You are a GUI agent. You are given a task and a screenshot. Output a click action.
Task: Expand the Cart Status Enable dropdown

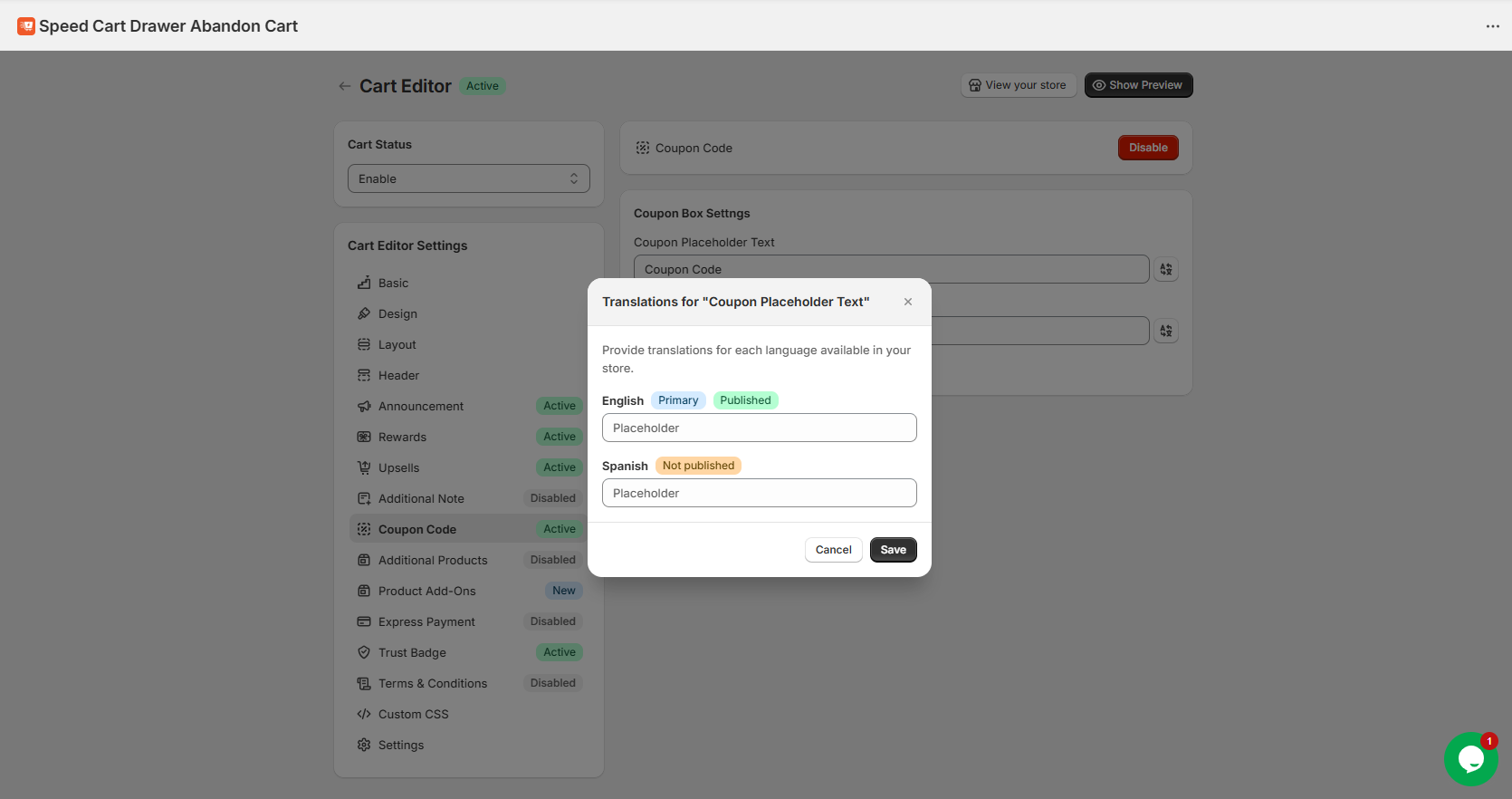(468, 178)
